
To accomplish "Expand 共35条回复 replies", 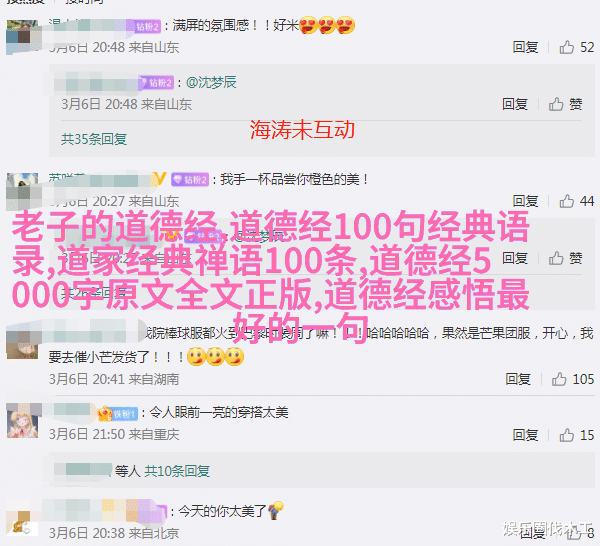I will 94,139.
